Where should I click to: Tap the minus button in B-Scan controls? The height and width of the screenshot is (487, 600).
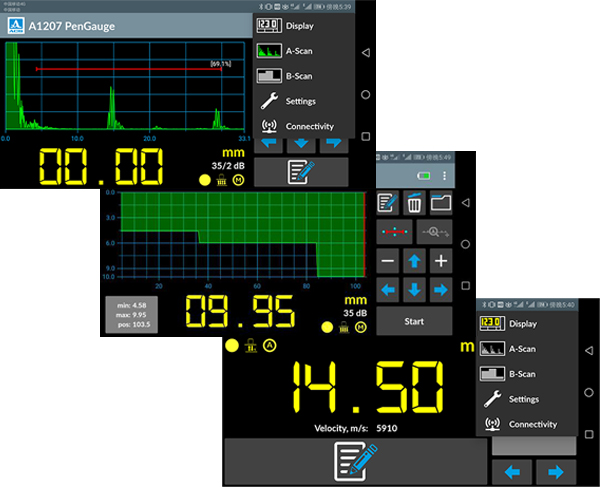(x=388, y=261)
